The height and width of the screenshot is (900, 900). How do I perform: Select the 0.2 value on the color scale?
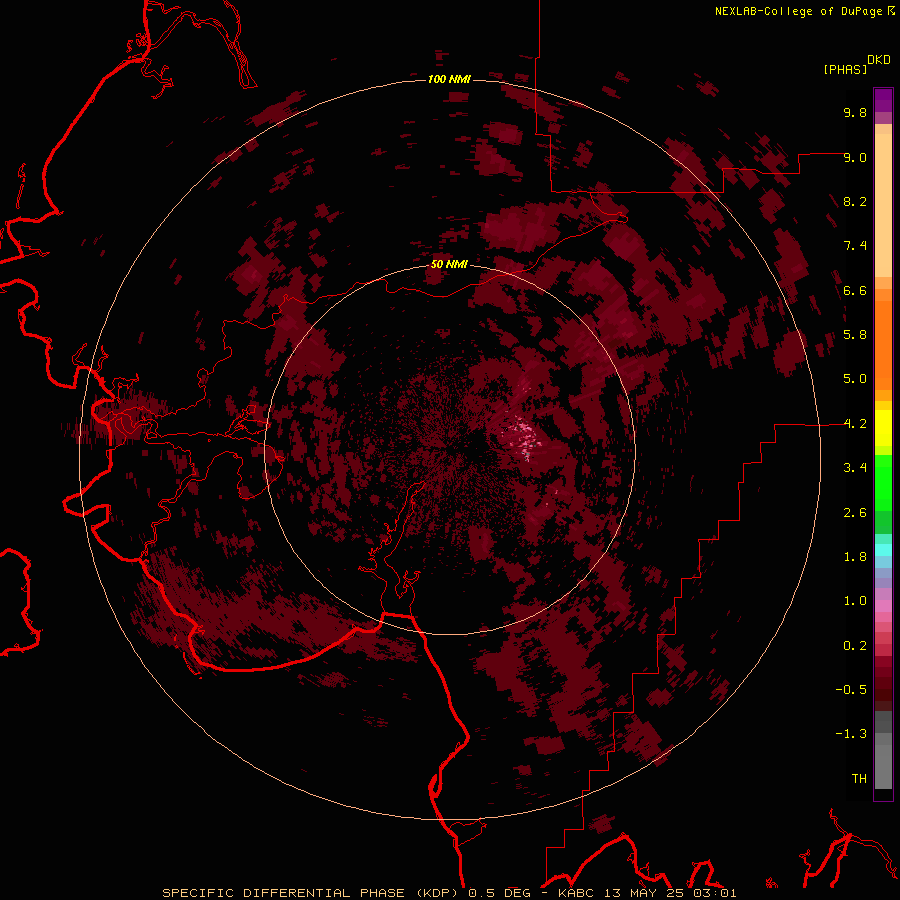855,646
